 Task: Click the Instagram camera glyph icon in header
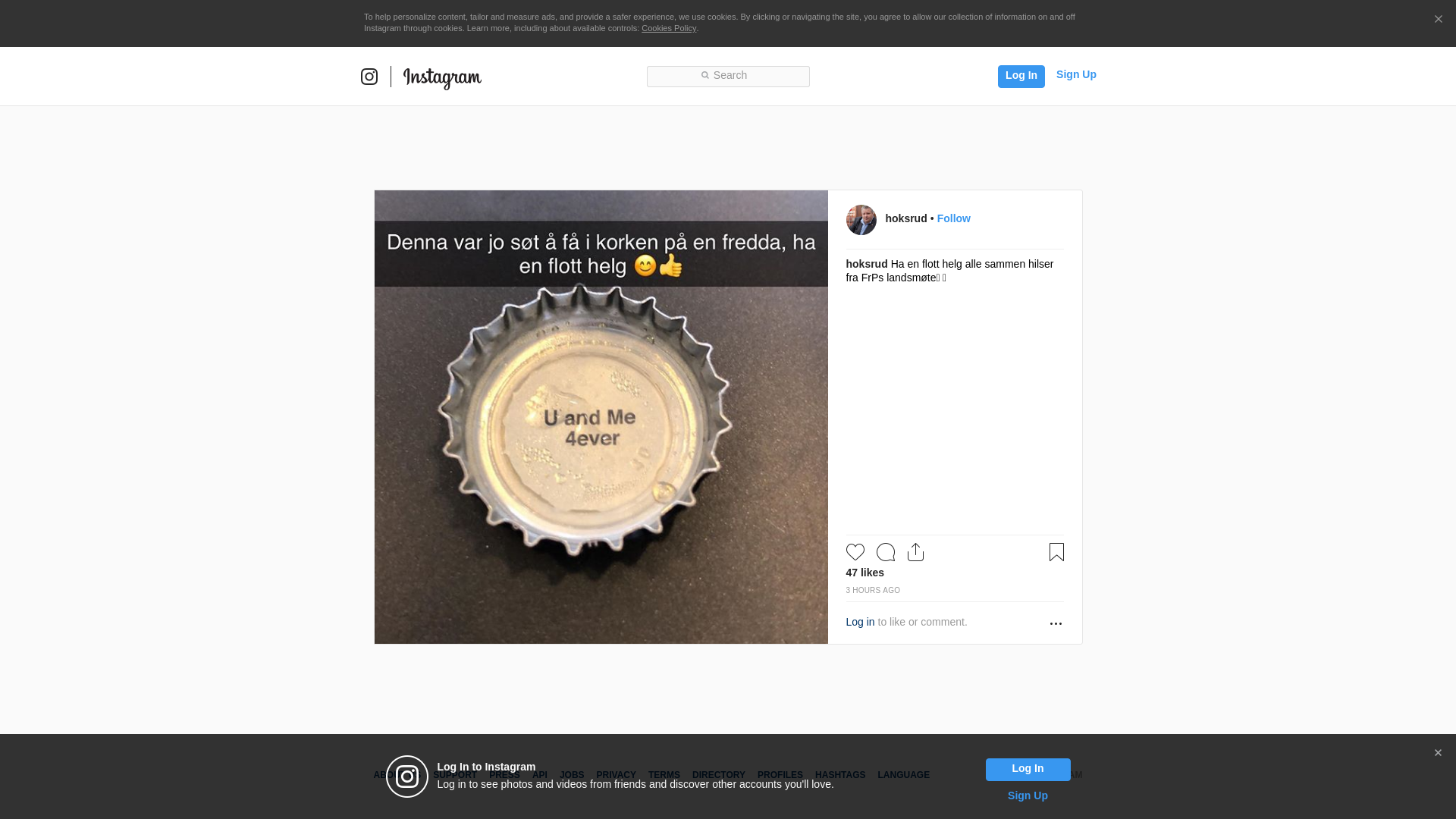(369, 77)
